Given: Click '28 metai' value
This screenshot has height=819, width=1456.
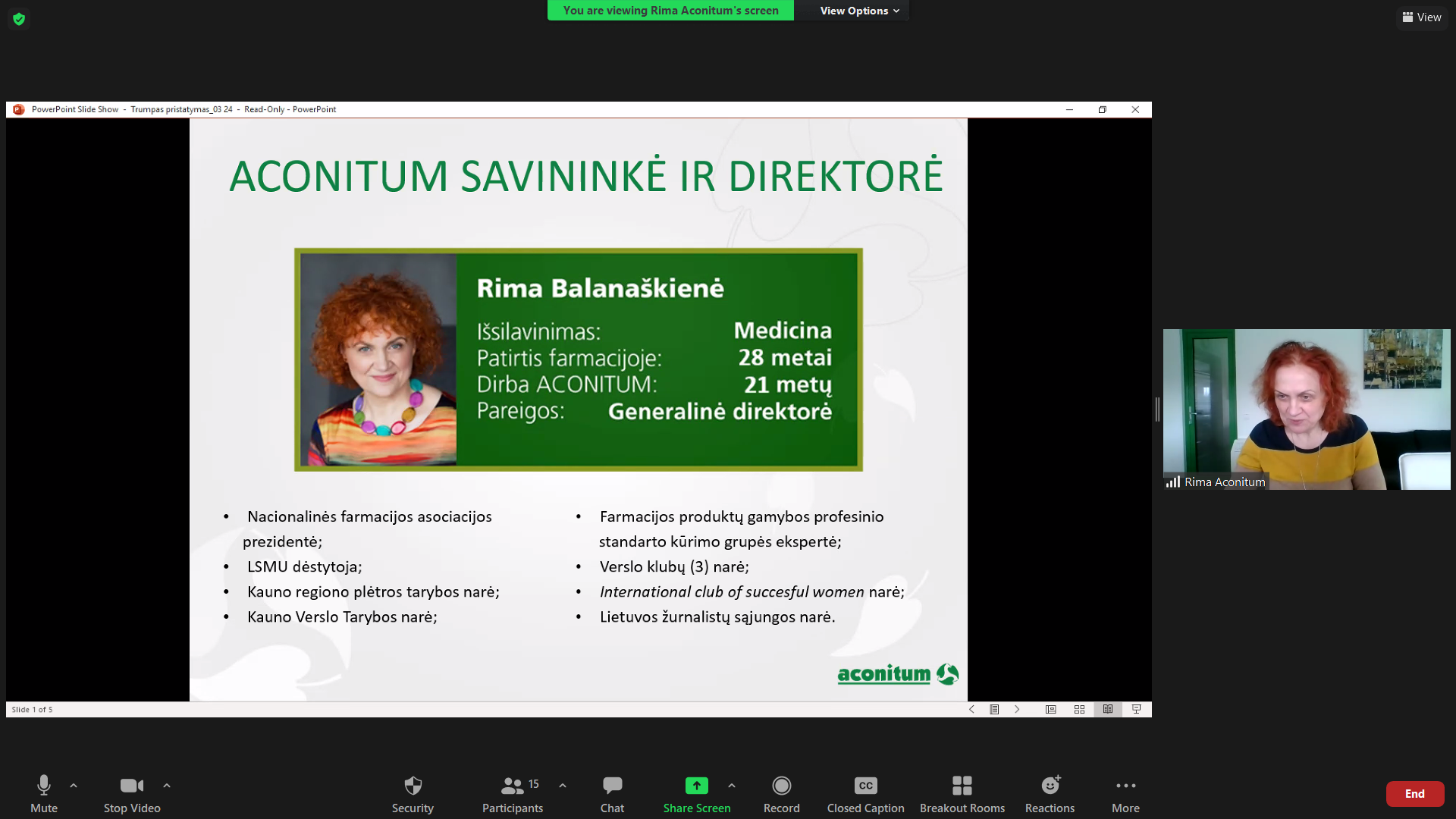Looking at the screenshot, I should click(x=785, y=357).
